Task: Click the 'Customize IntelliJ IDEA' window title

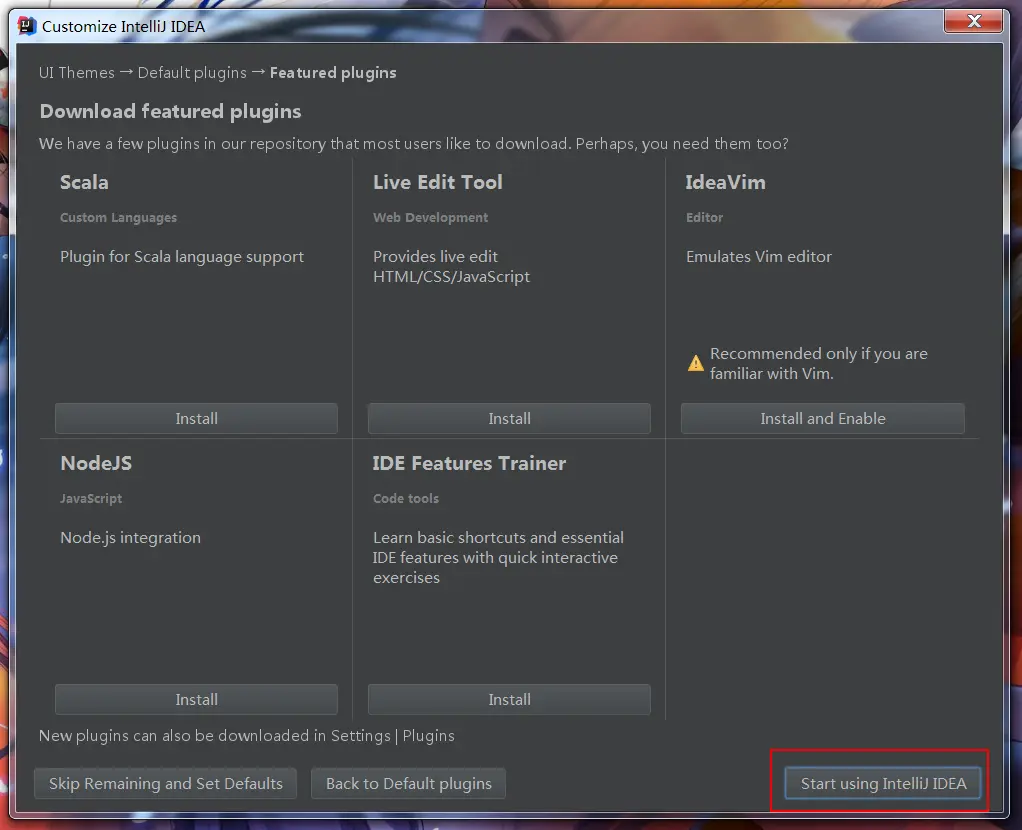Action: [123, 26]
